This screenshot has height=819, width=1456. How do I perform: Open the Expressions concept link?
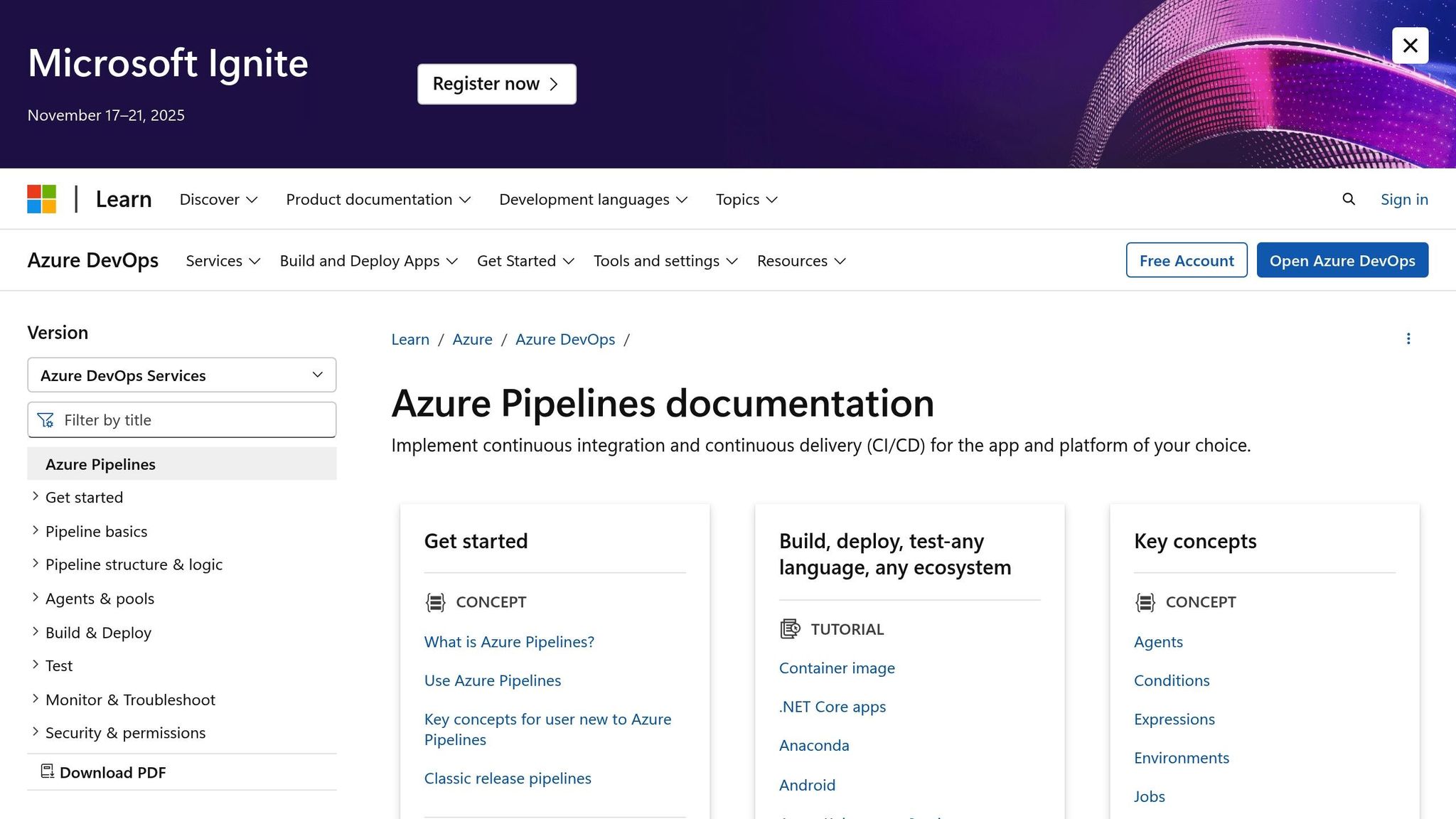click(x=1174, y=719)
